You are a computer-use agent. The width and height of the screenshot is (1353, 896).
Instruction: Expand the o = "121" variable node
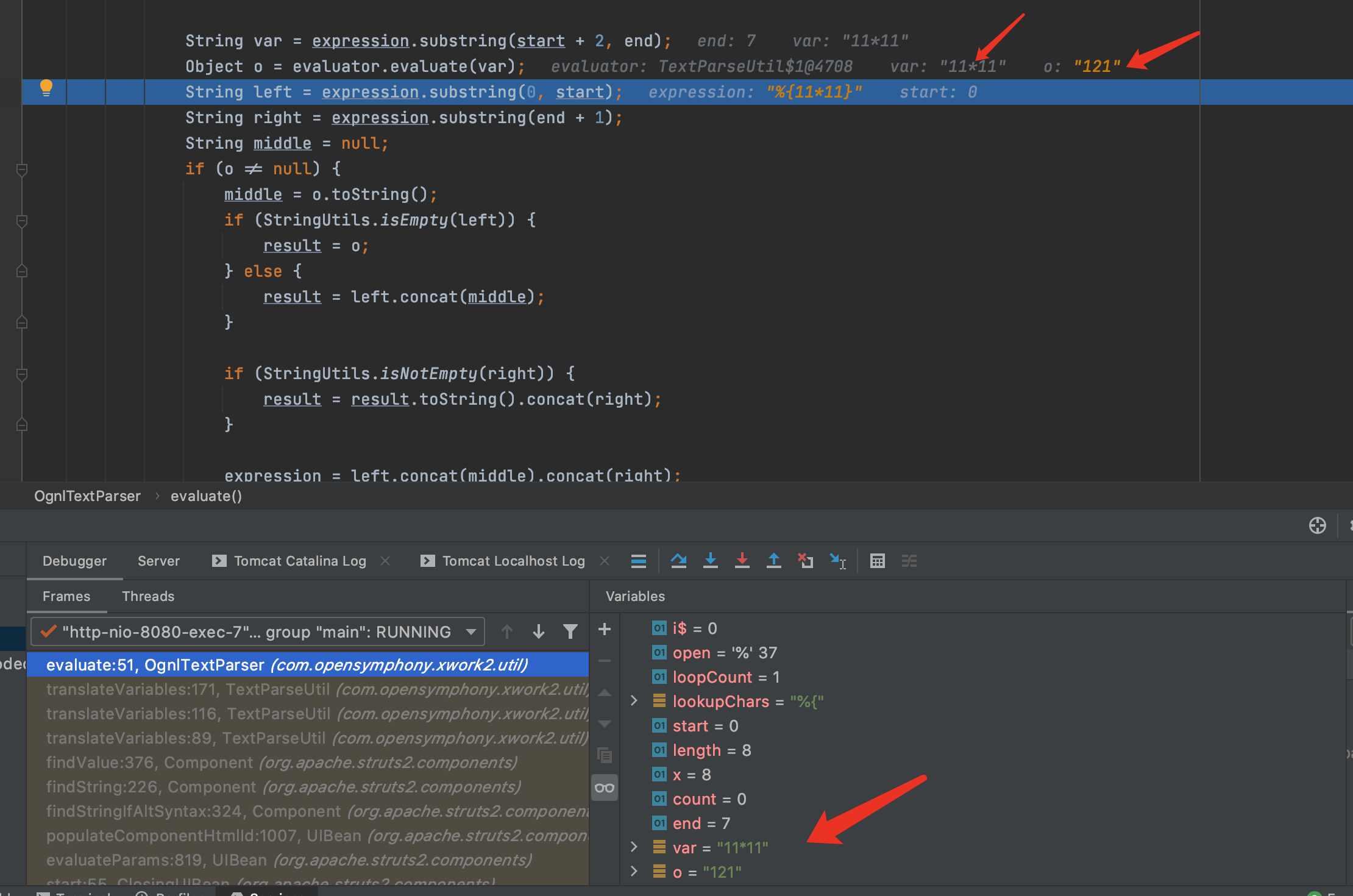click(x=634, y=872)
